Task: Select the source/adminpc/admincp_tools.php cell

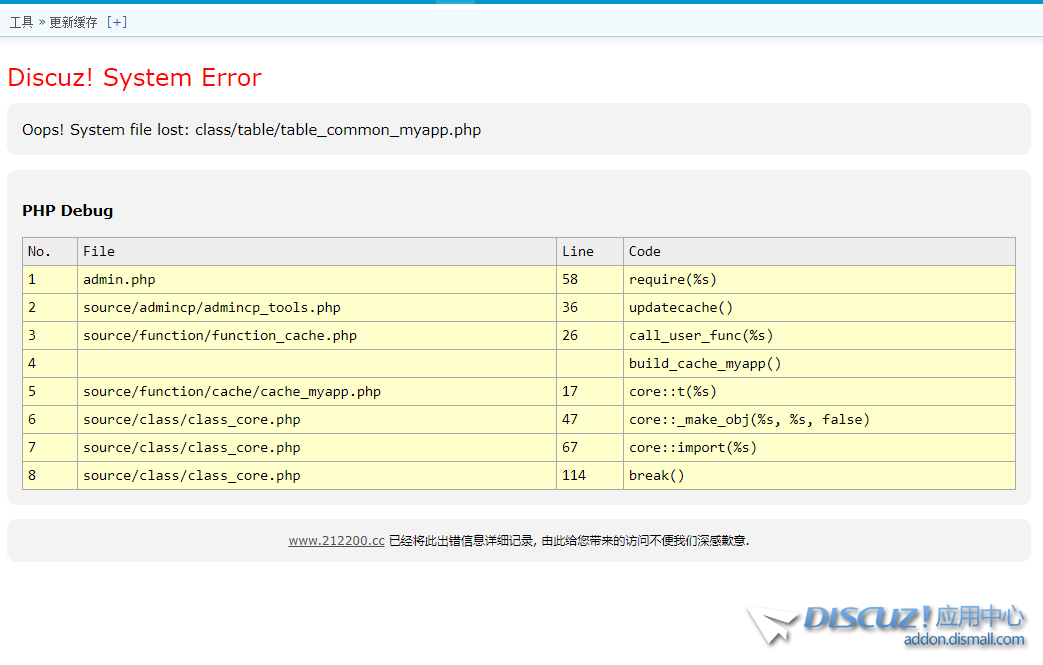Action: (x=211, y=308)
